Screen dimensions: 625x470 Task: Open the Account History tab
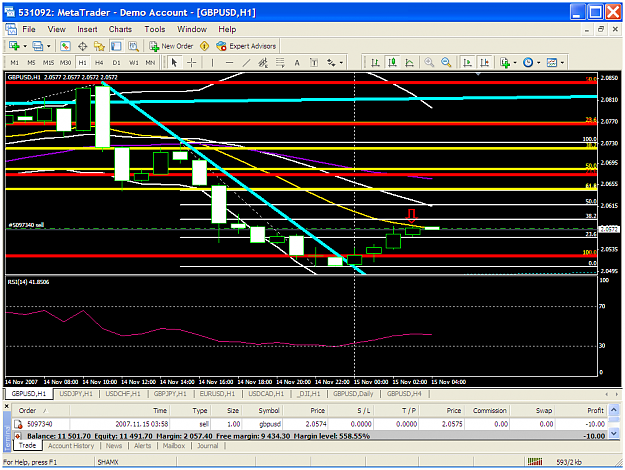[71, 446]
